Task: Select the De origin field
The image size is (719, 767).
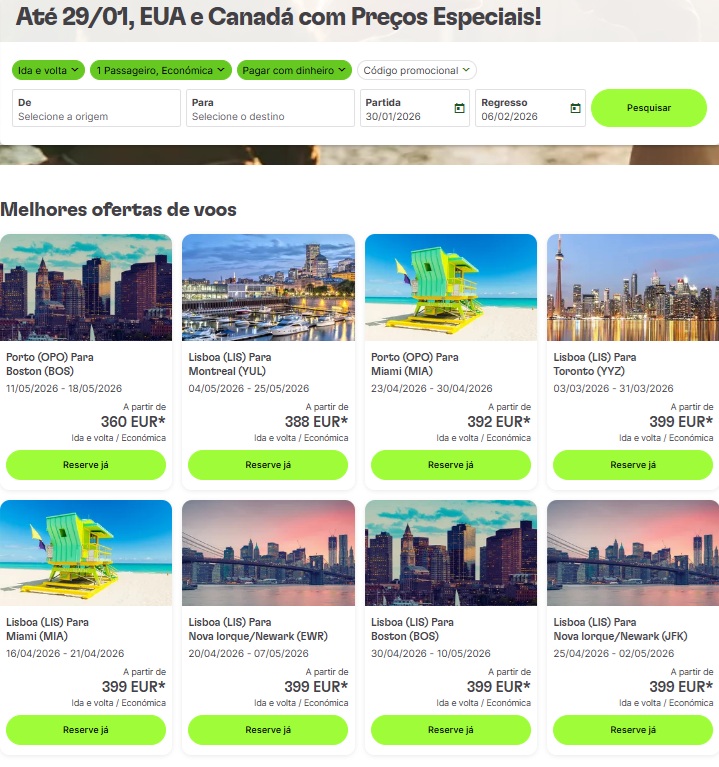Action: tap(96, 108)
